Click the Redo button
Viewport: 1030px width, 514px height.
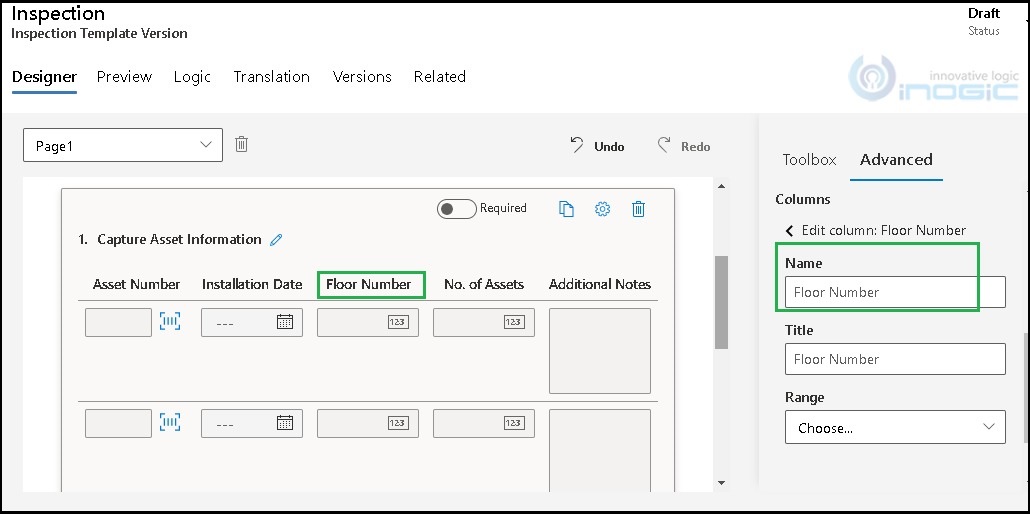(x=684, y=146)
